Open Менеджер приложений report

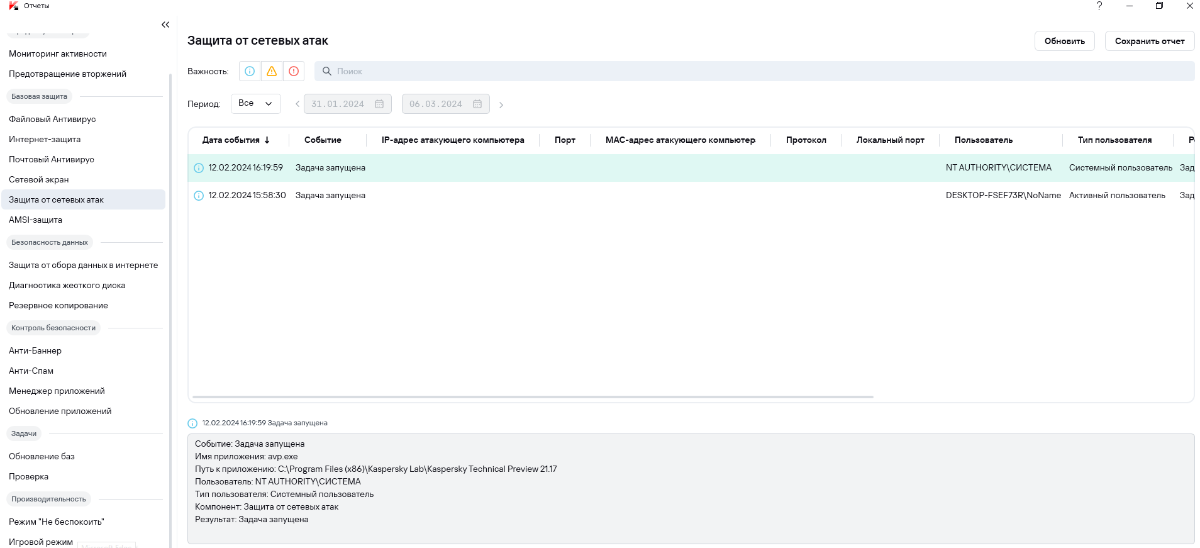57,391
